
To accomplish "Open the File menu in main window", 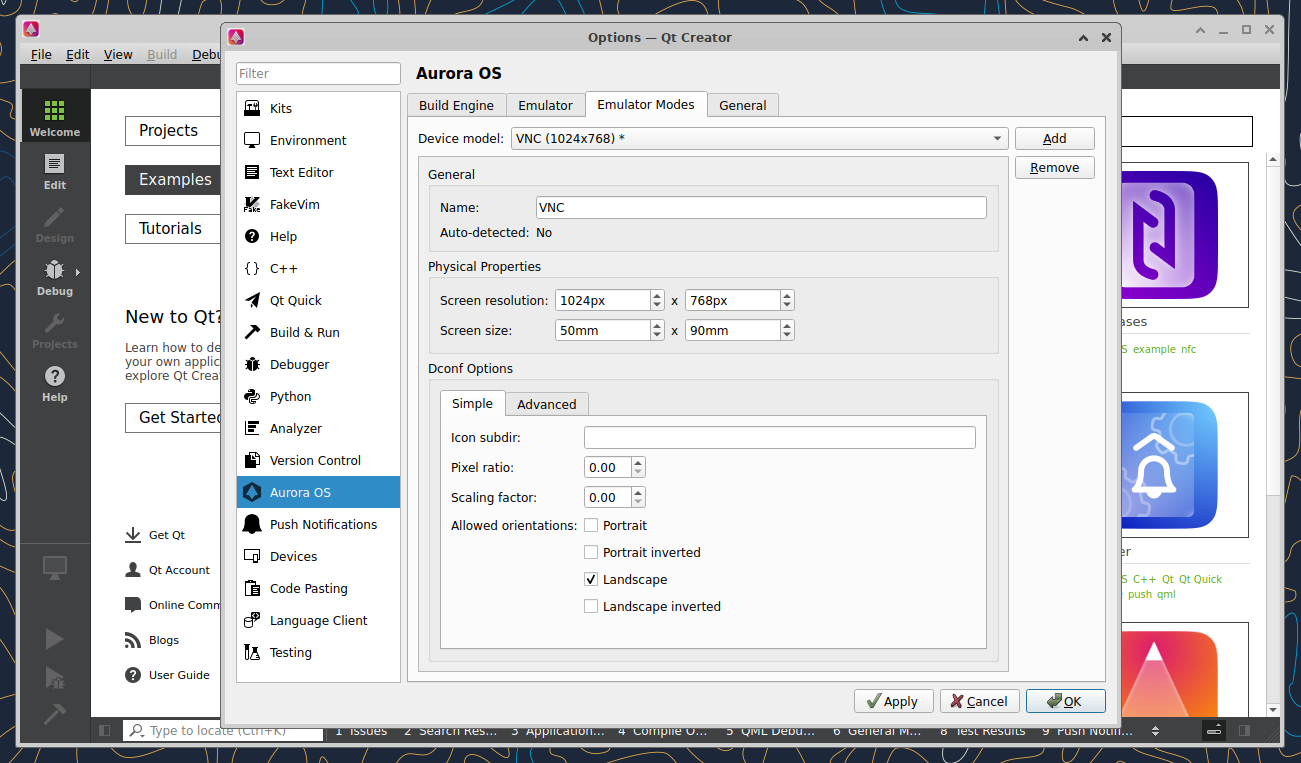I will coord(41,55).
